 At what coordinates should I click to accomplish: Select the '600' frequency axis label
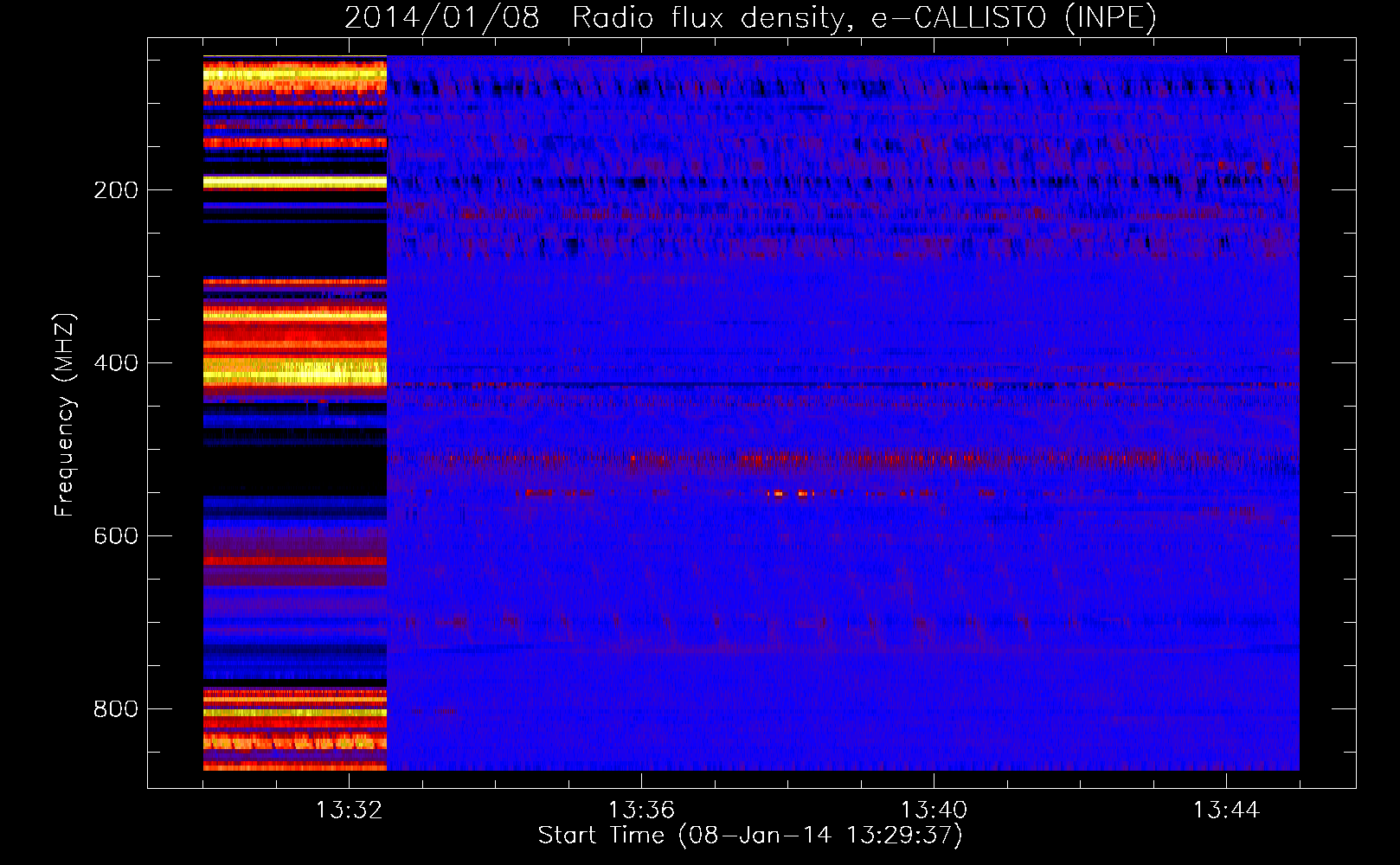(x=116, y=536)
